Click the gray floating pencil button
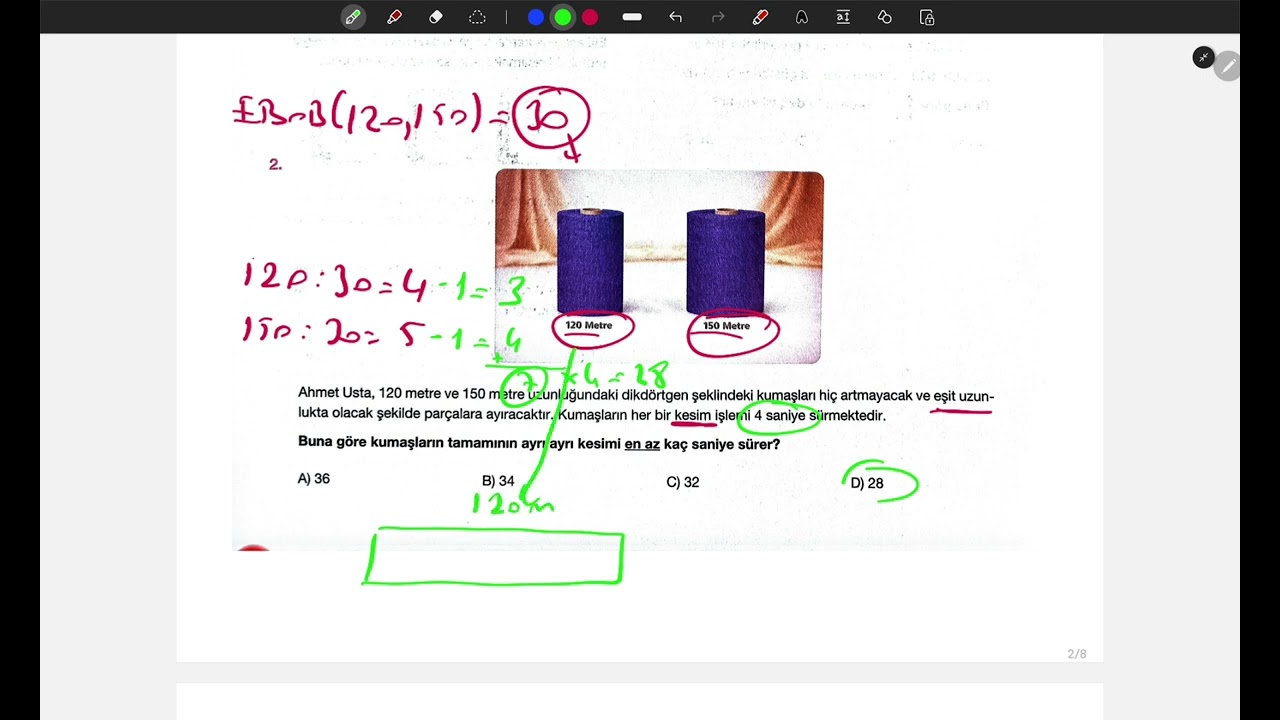Screen dimensions: 1280x720 click(1228, 66)
